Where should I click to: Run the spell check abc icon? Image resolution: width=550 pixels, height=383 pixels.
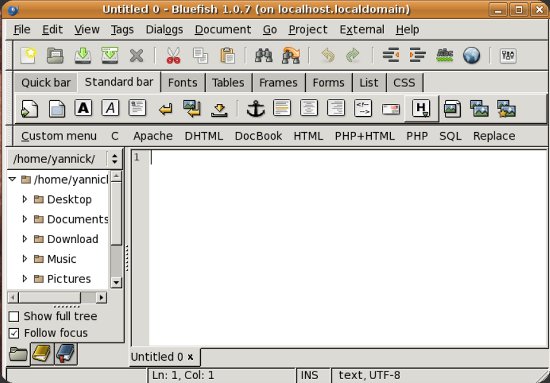tap(444, 55)
